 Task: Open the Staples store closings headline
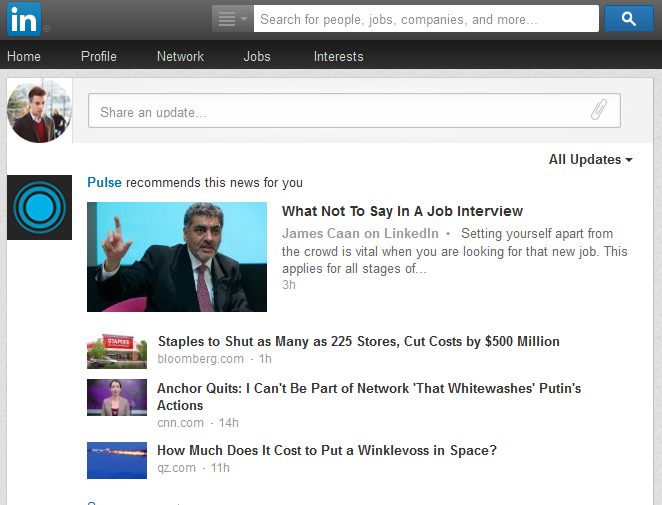point(358,341)
